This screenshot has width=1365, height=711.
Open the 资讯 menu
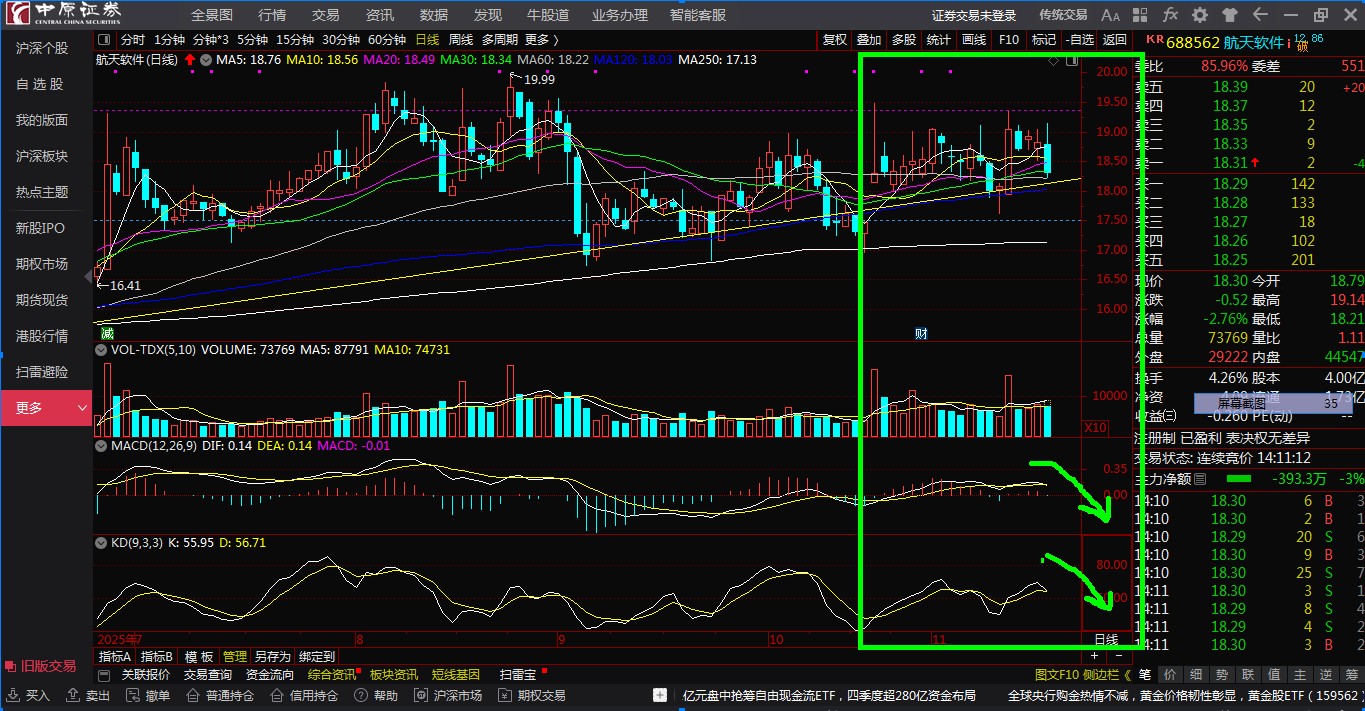tap(380, 15)
